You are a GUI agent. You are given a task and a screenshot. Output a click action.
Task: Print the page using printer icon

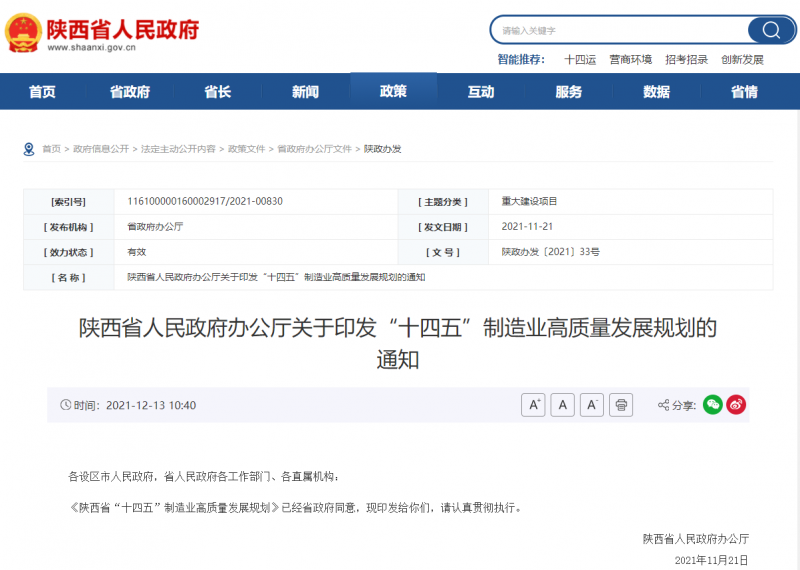[621, 405]
